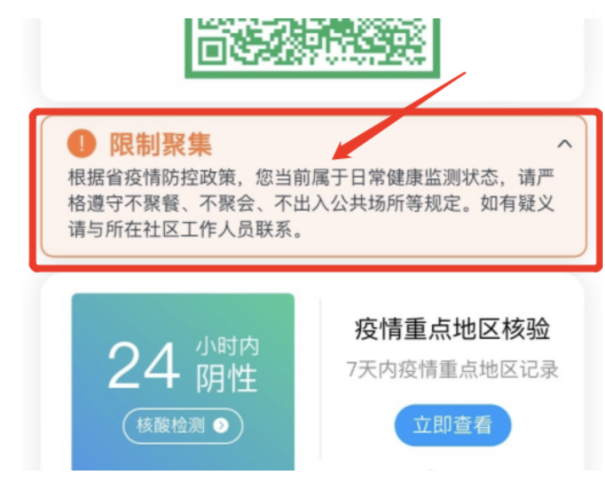Tap the 阴性 result text
This screenshot has height=490, width=605.
coord(227,378)
